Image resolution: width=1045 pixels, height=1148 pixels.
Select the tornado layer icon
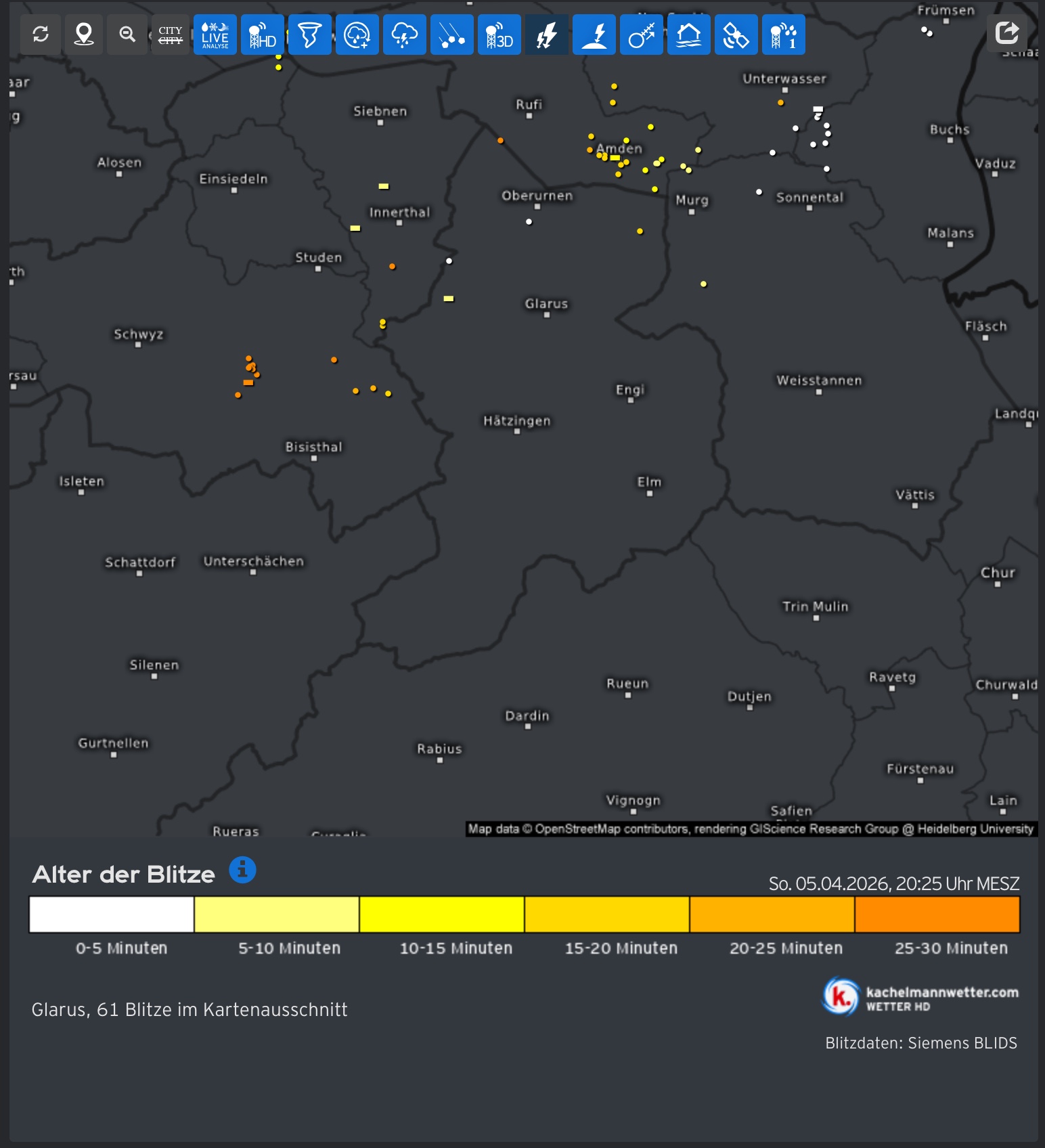pyautogui.click(x=310, y=35)
